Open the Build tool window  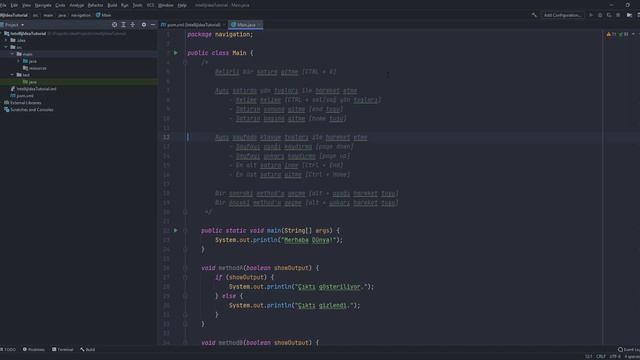tap(88, 349)
